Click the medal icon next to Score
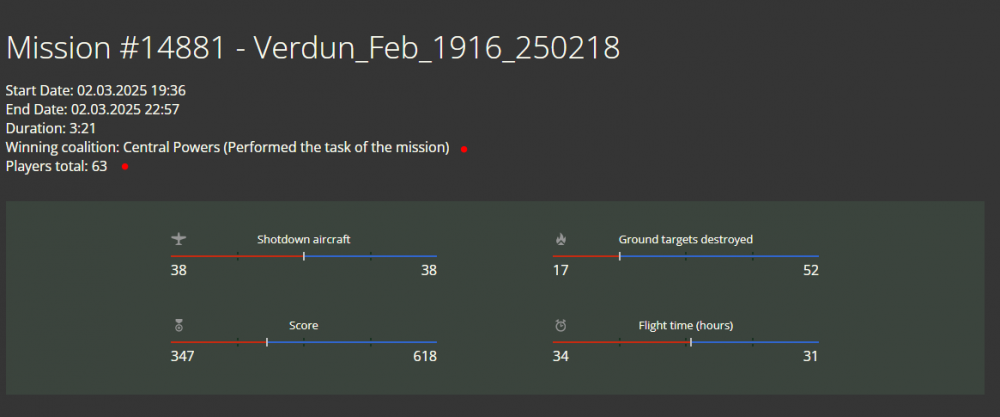The width and height of the screenshot is (1000, 417). pos(179,325)
